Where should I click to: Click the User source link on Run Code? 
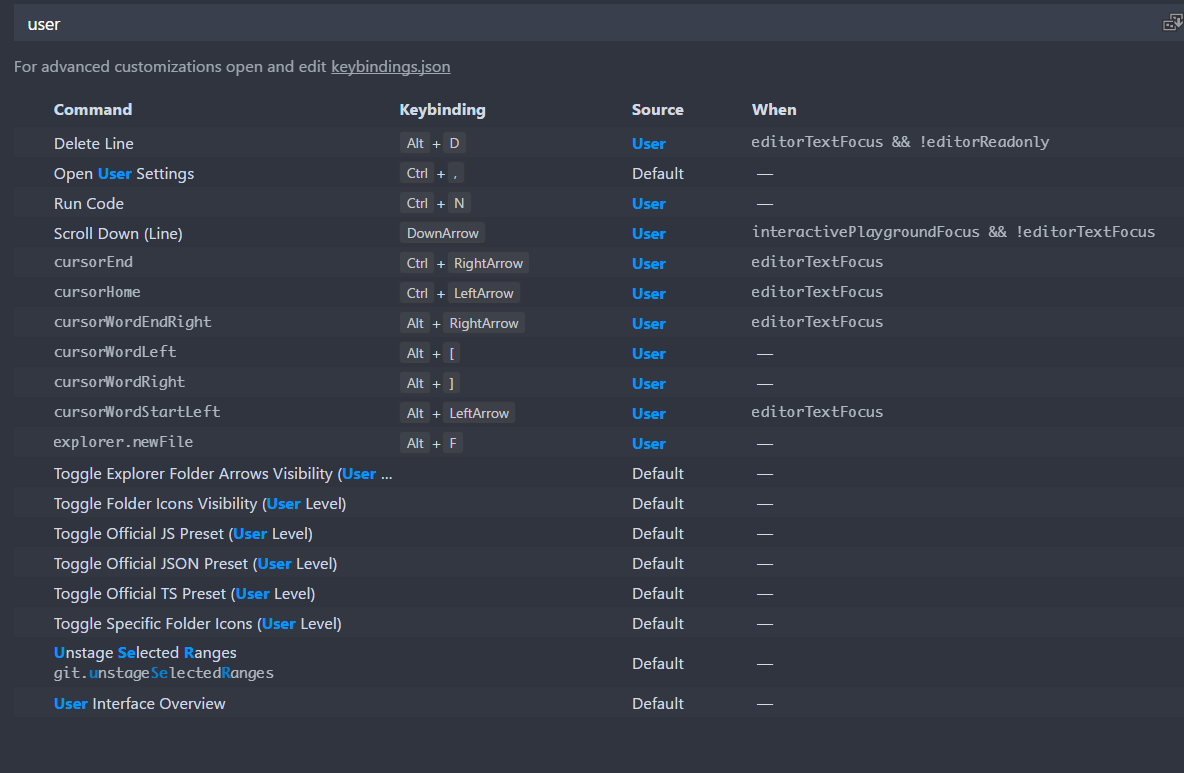(648, 203)
